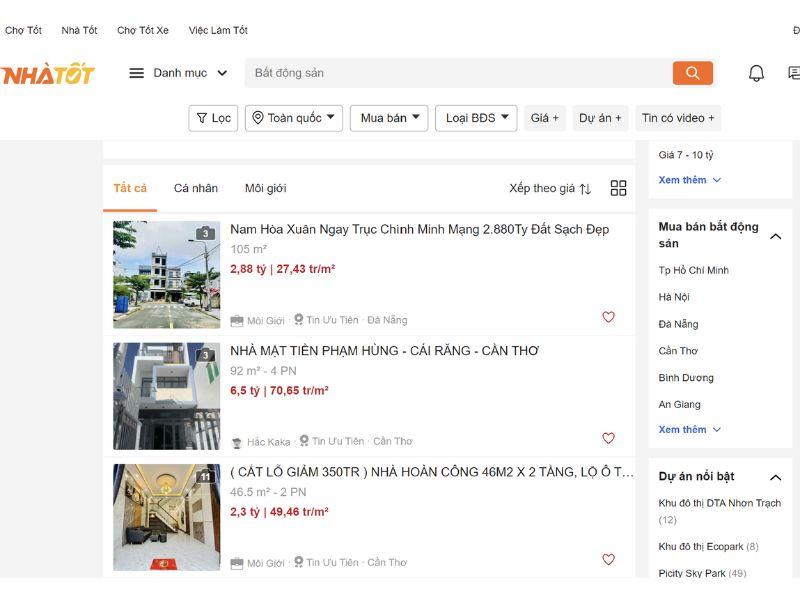Select Bình Dương in the sidebar
800x600 pixels.
pyautogui.click(x=686, y=378)
